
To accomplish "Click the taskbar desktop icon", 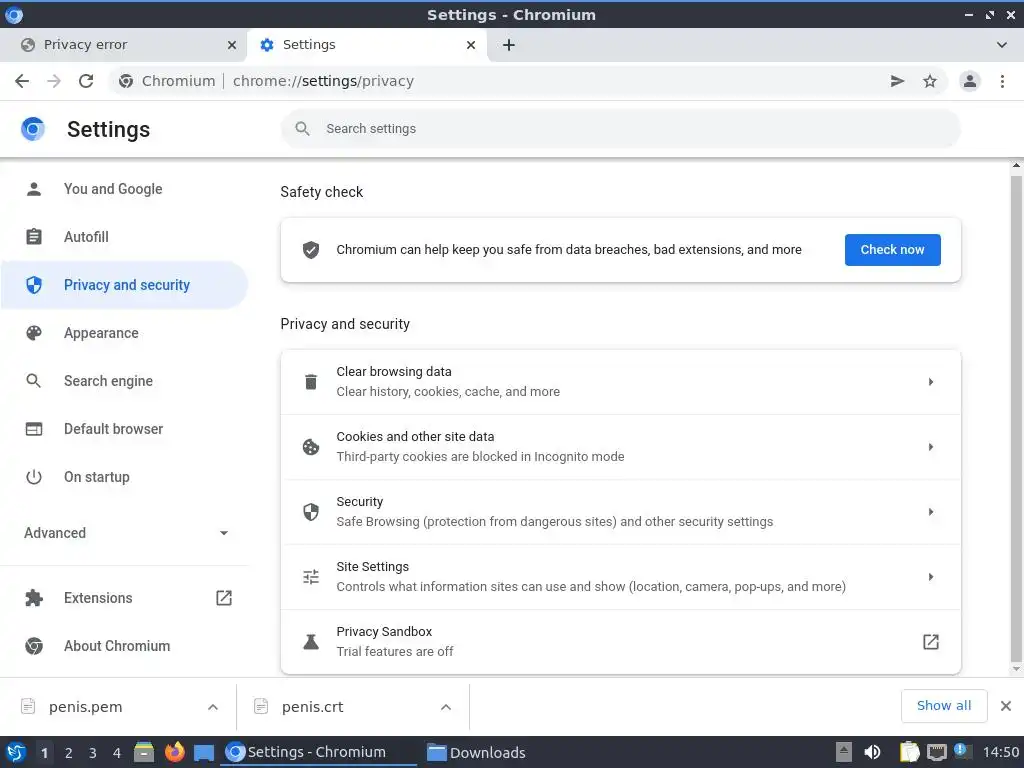I will [204, 753].
